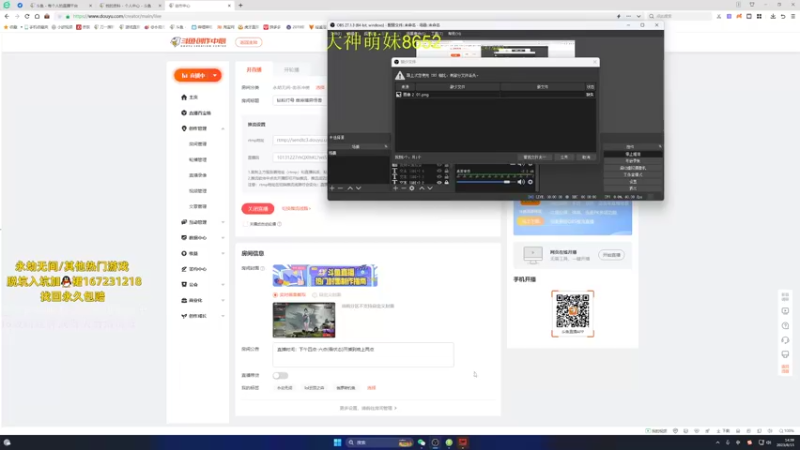This screenshot has width=800, height=450.
Task: Click the highlighted top button in OBS controls panel
Action: click(633, 154)
